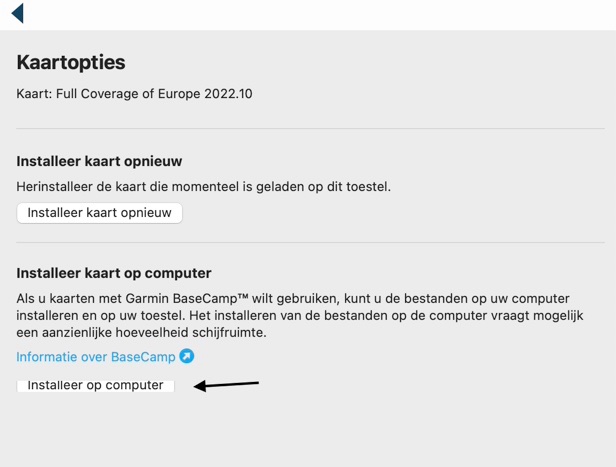Click the white top navigation bar

click(308, 15)
